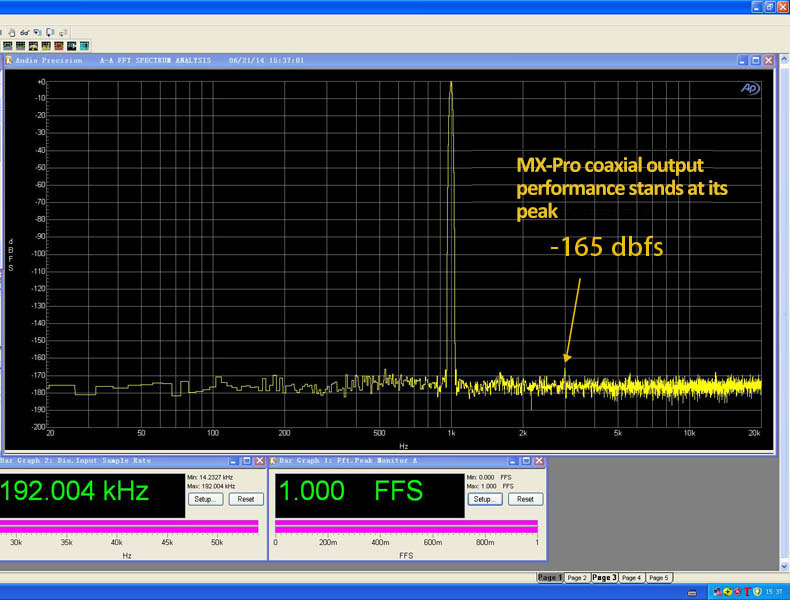The image size is (790, 600).
Task: Click the AP logo on the graph
Action: pos(749,88)
